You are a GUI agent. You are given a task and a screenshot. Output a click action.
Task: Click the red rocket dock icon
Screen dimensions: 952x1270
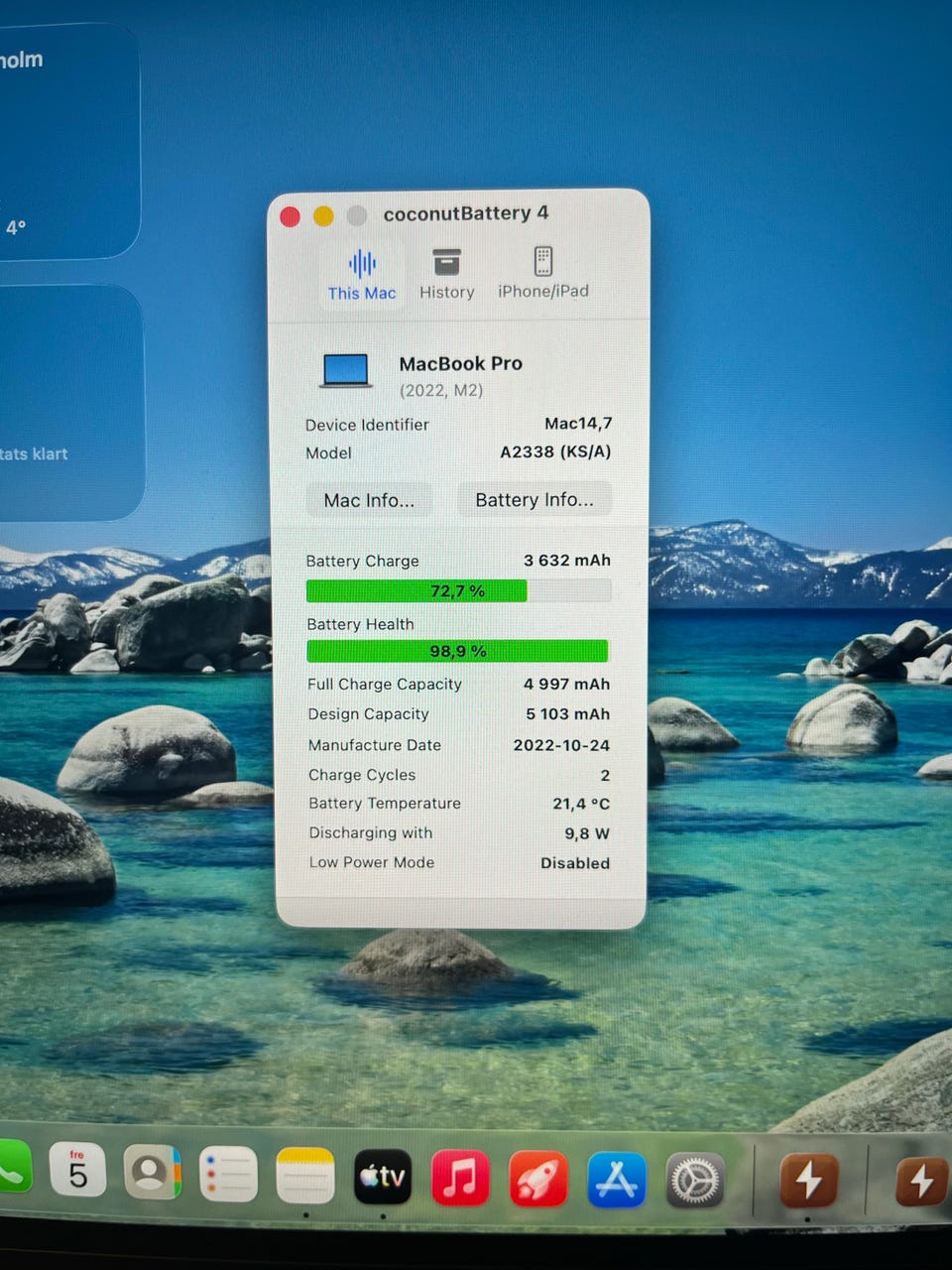tap(537, 1179)
